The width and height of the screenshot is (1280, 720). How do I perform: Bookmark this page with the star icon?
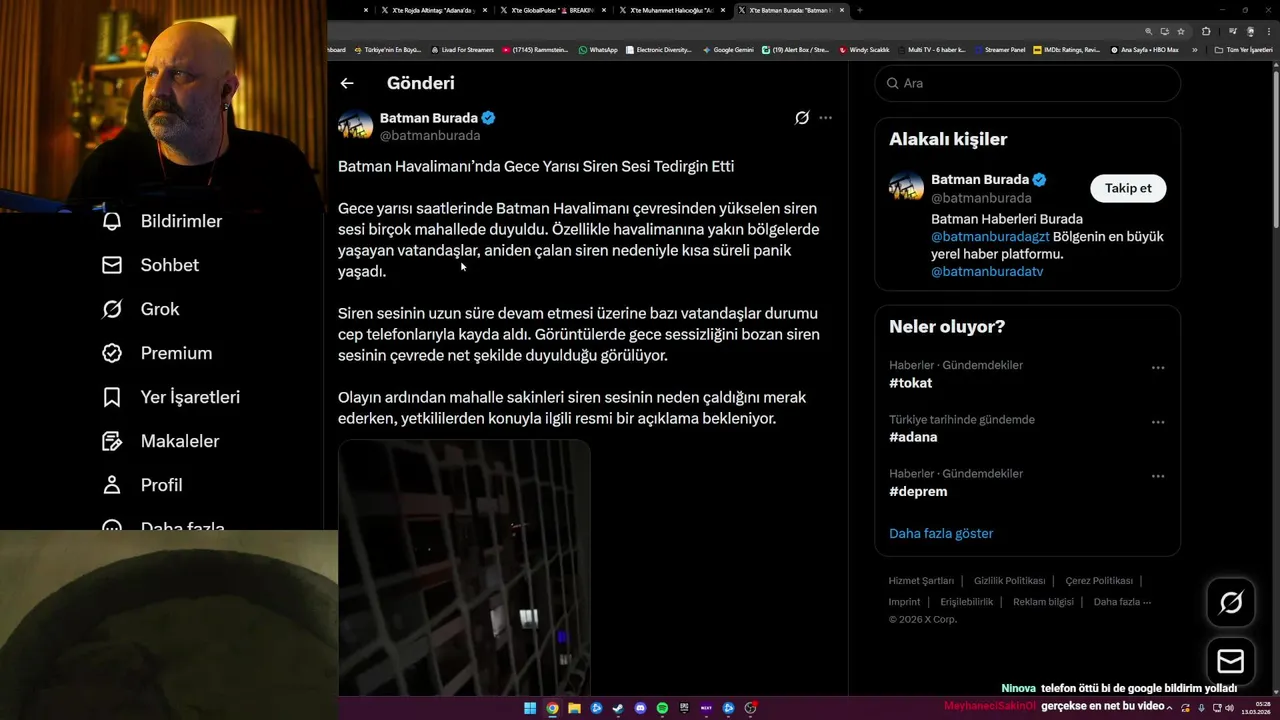point(1181,31)
